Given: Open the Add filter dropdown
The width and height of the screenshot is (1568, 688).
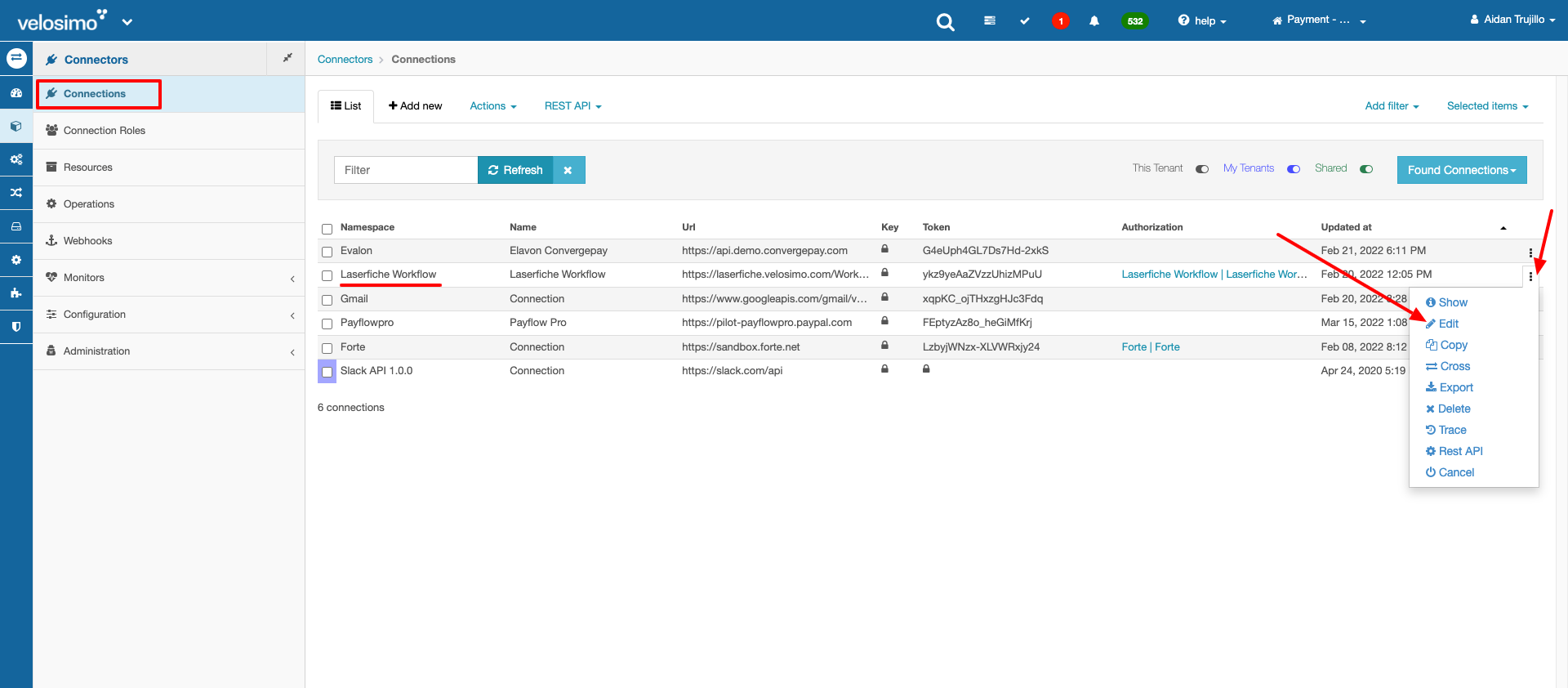Looking at the screenshot, I should click(x=1392, y=106).
